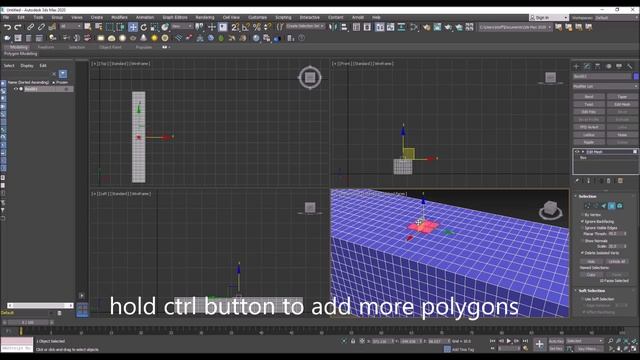Click the Redo arrow in main toolbar
640x360 pixels.
(18, 27)
